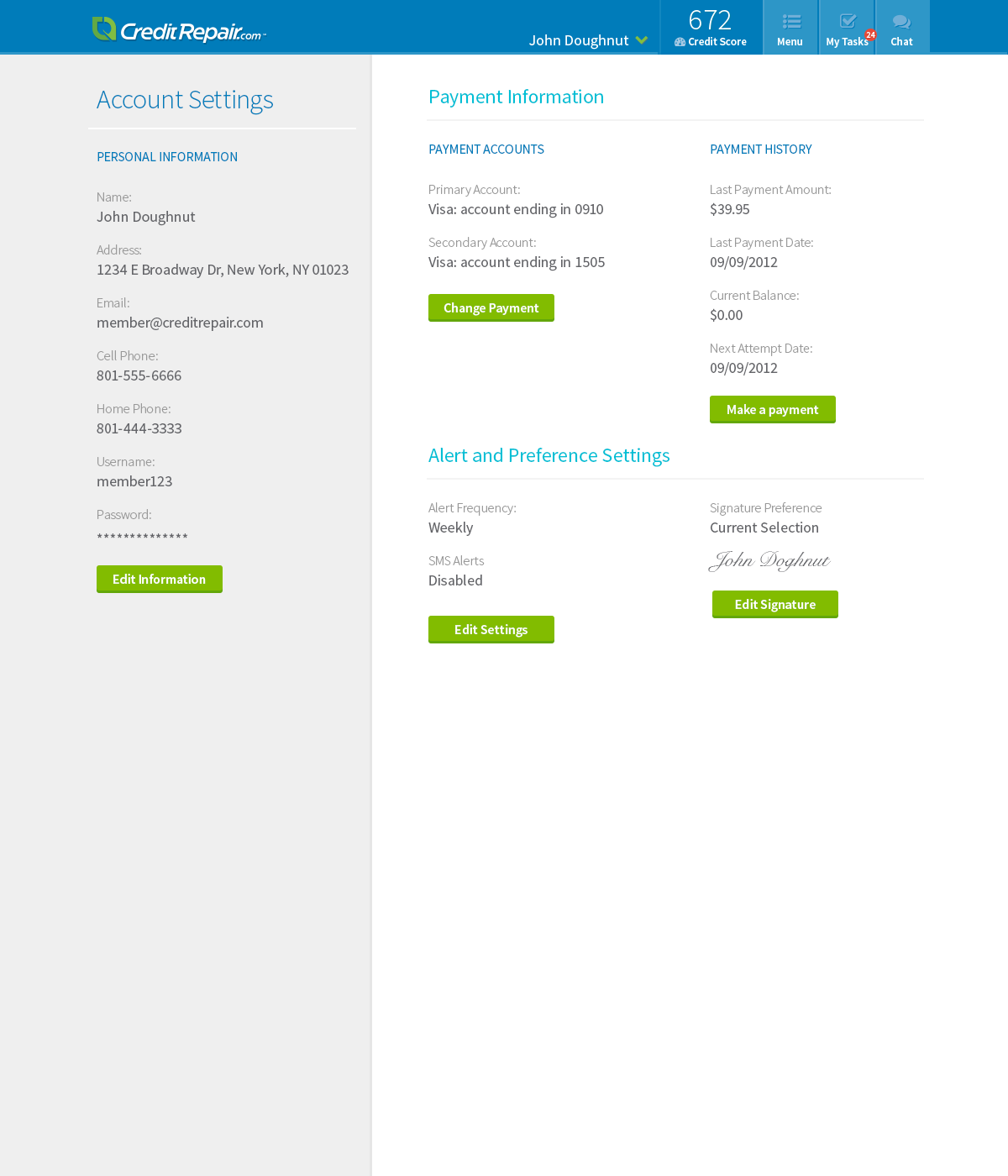The width and height of the screenshot is (1008, 1176).
Task: Select Visa account ending in 0910
Action: (516, 209)
